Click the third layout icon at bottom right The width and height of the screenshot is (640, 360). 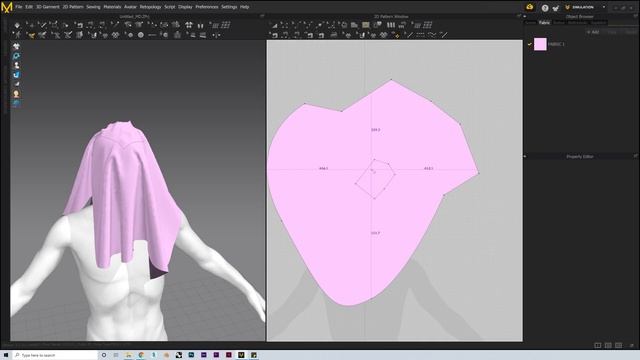[x=619, y=345]
